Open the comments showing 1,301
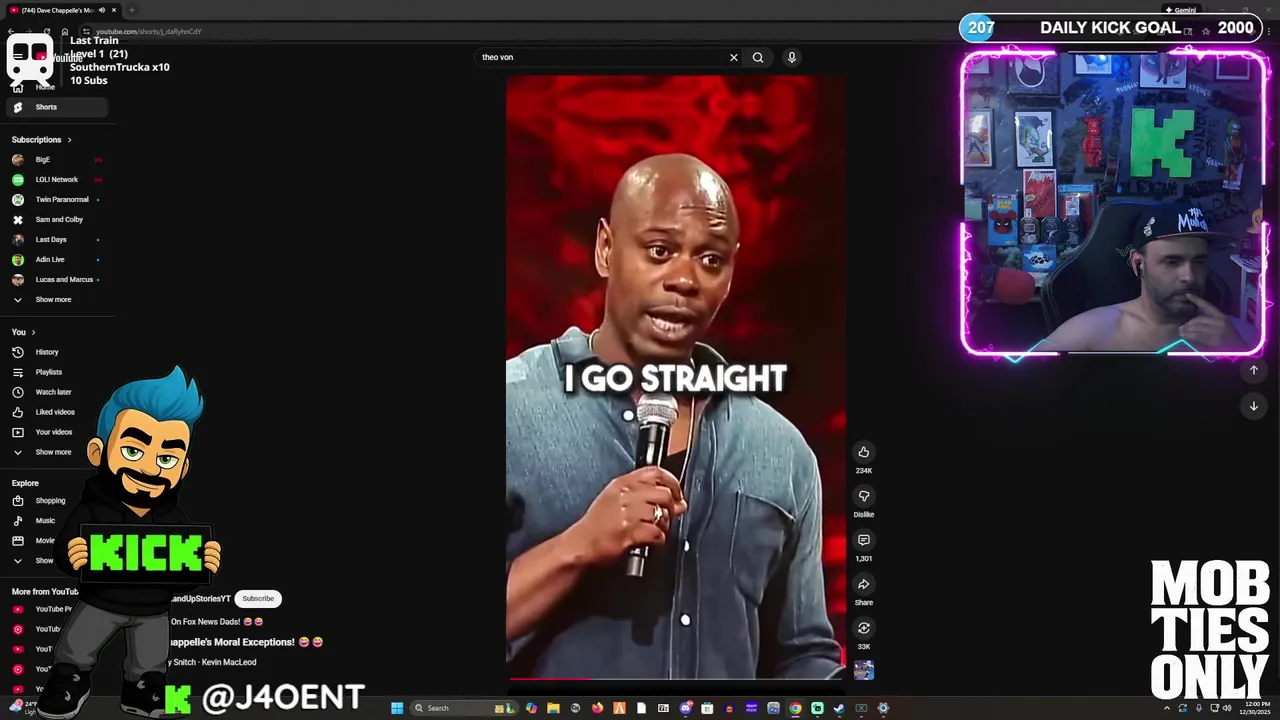This screenshot has width=1280, height=720. click(x=864, y=540)
